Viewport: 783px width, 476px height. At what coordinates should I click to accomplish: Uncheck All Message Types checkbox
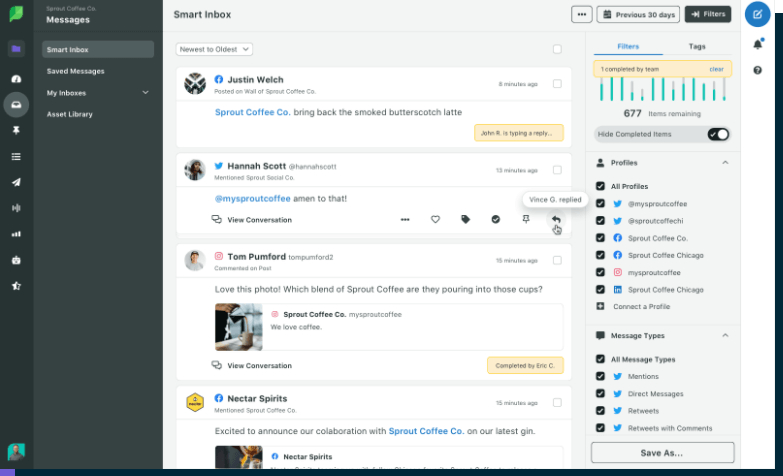coord(600,359)
